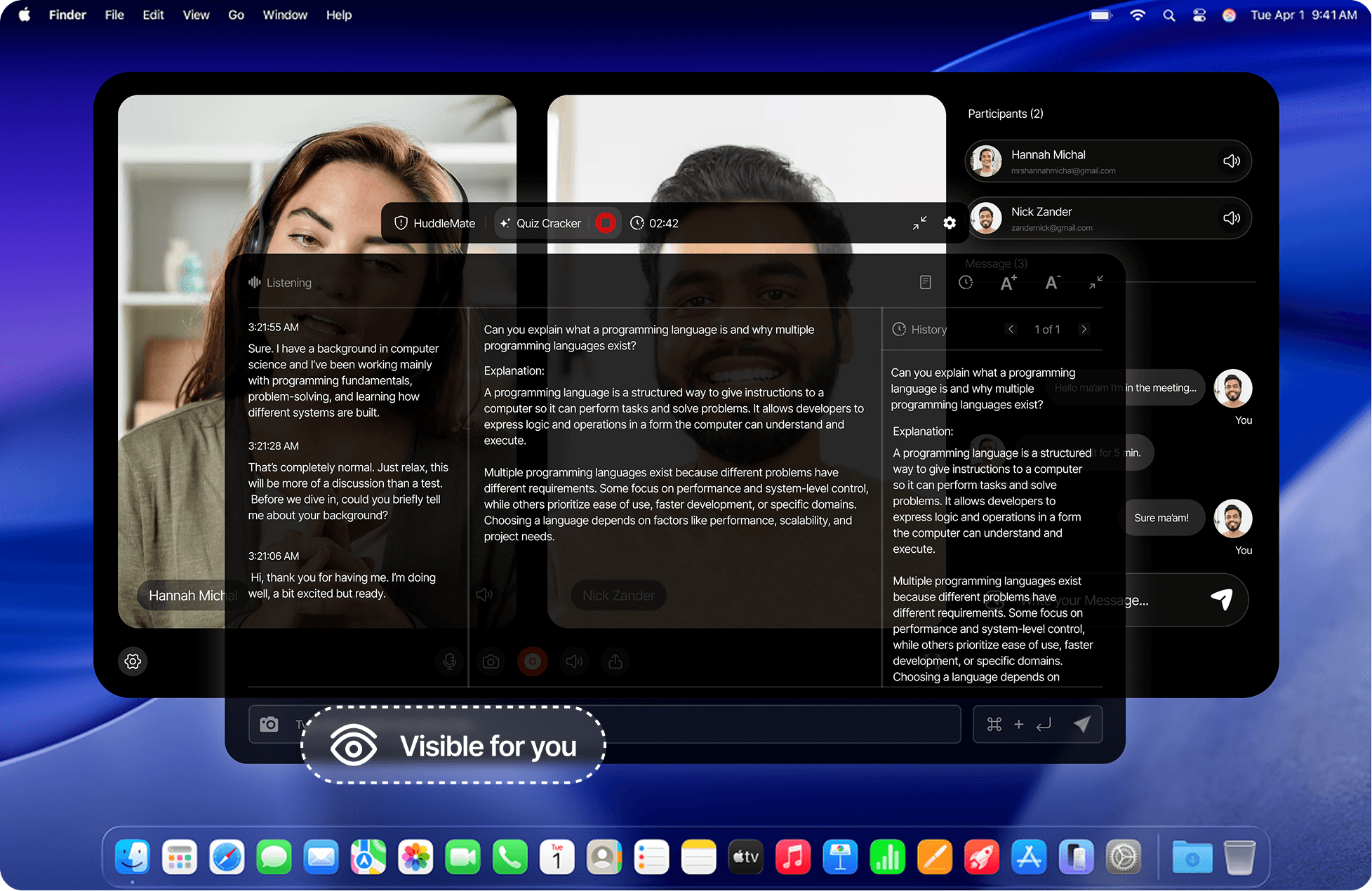Screen dimensions: 1372x891
Task: Collapse the answer panel with shrink arrows
Action: click(x=1095, y=282)
